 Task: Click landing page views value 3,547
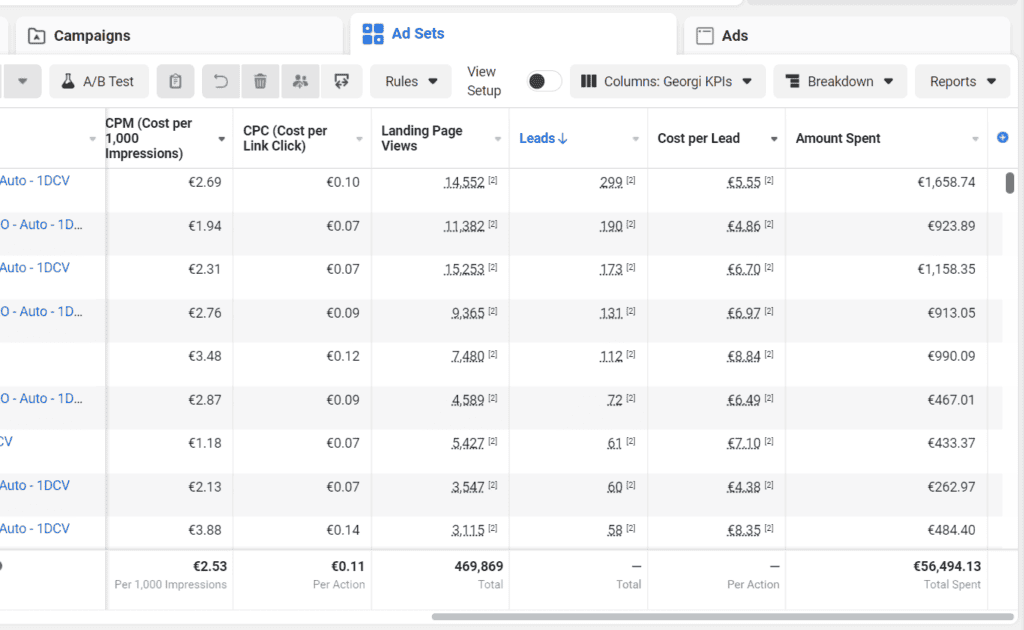pyautogui.click(x=468, y=487)
